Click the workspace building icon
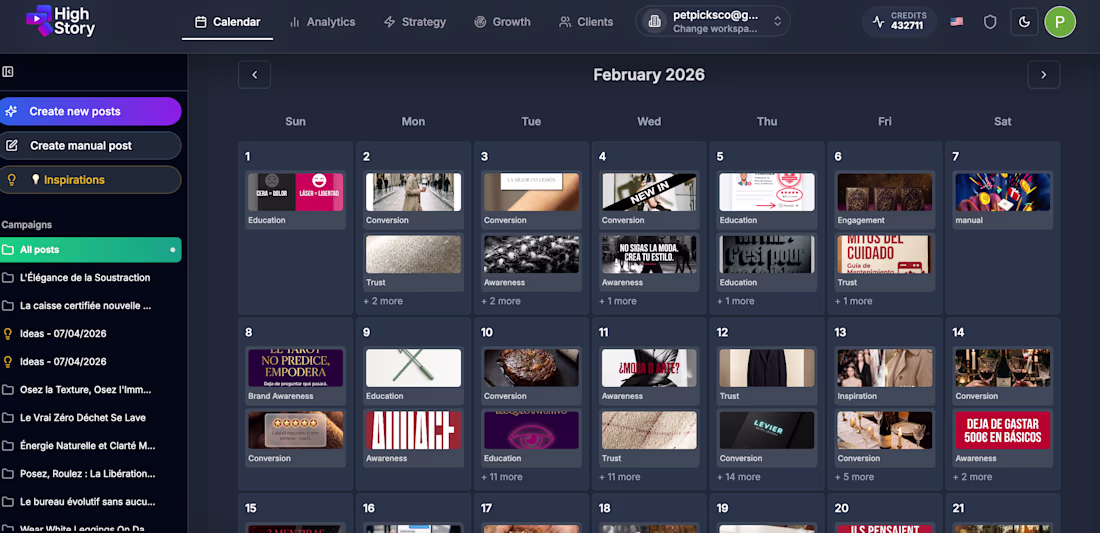 655,22
